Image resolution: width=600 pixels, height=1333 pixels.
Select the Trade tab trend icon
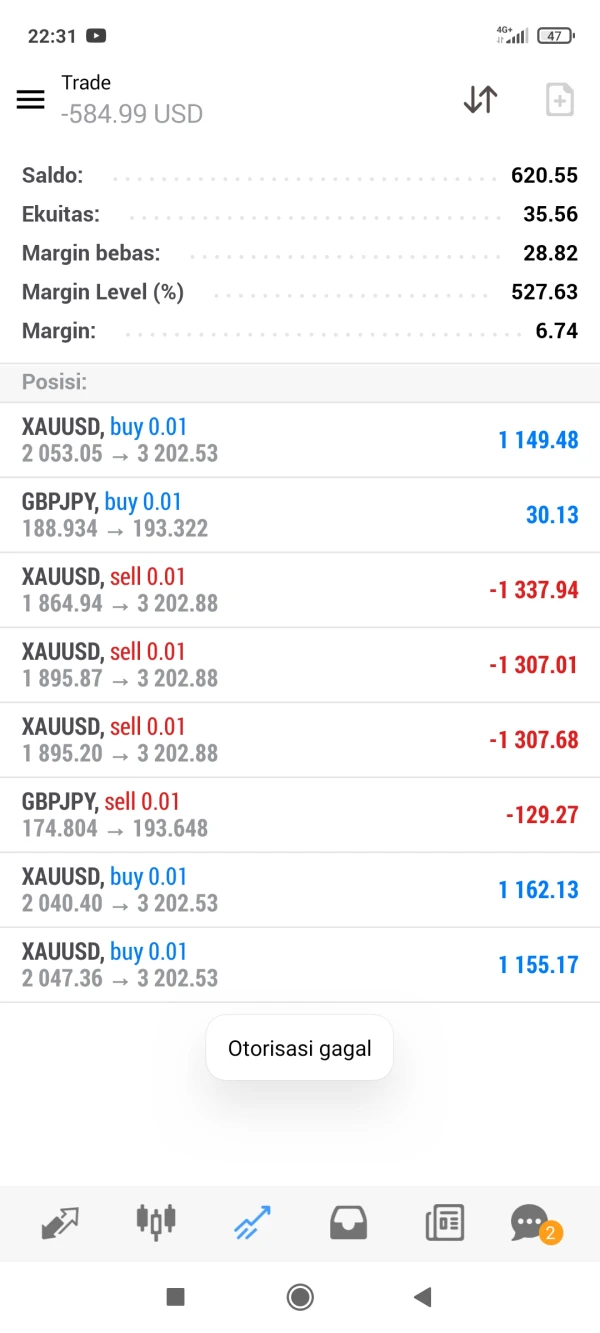(x=252, y=1222)
